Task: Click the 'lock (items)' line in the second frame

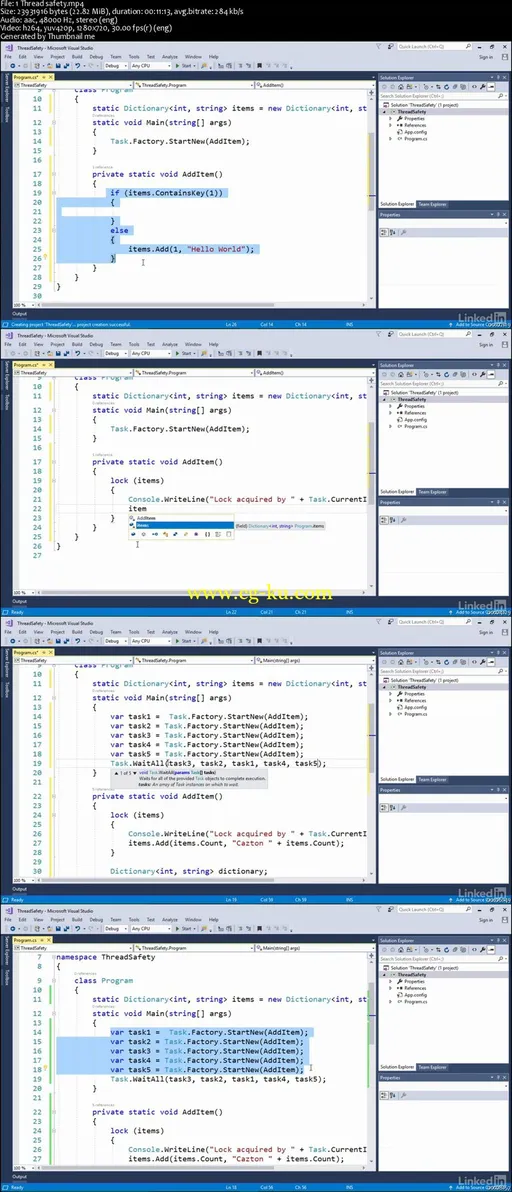Action: click(x=136, y=480)
